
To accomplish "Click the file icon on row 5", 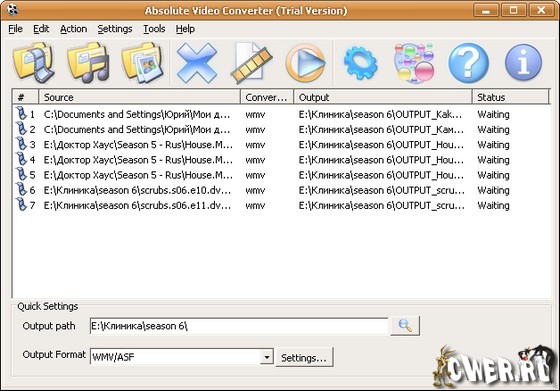I will [x=21, y=174].
